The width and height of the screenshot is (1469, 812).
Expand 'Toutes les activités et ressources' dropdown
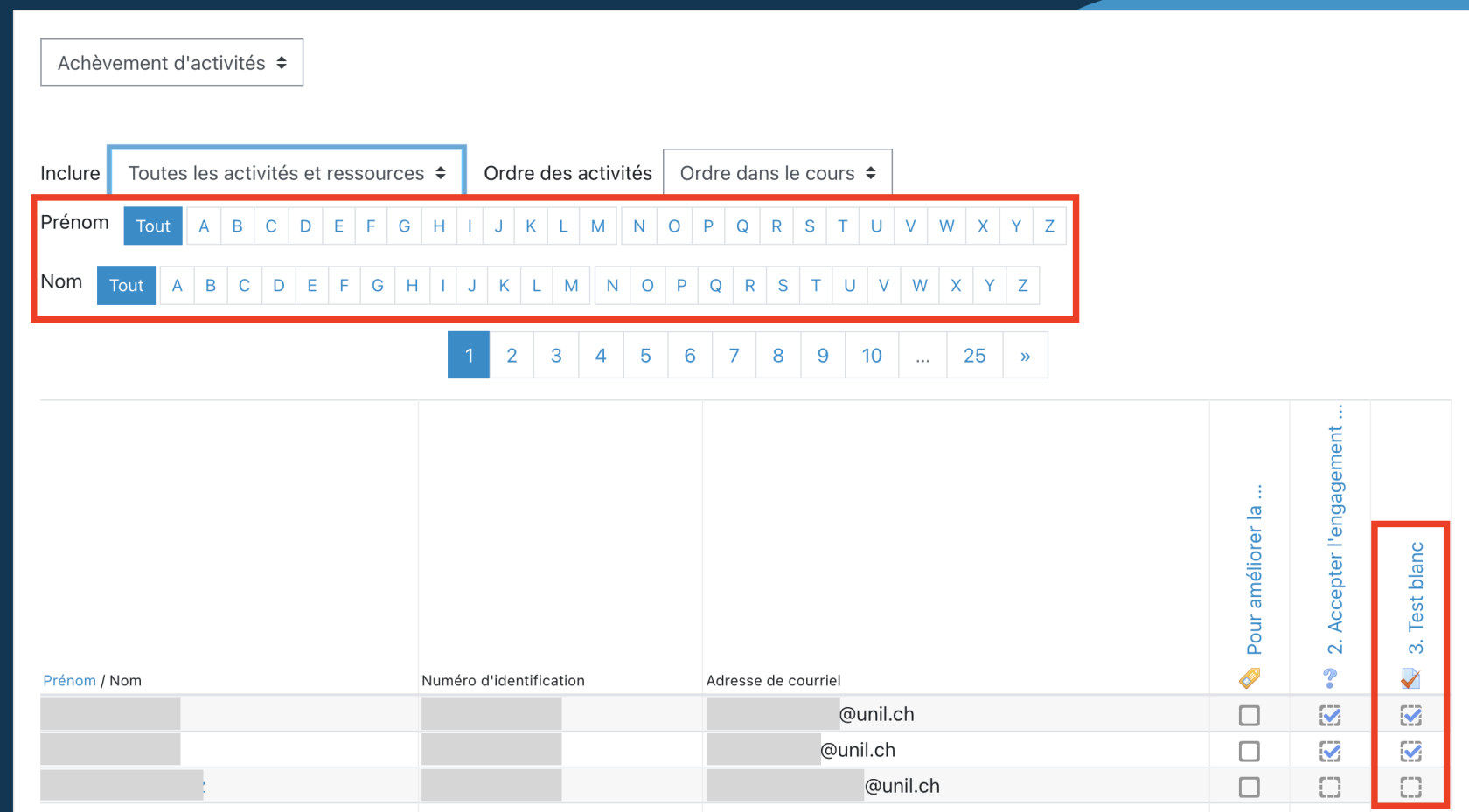[287, 173]
